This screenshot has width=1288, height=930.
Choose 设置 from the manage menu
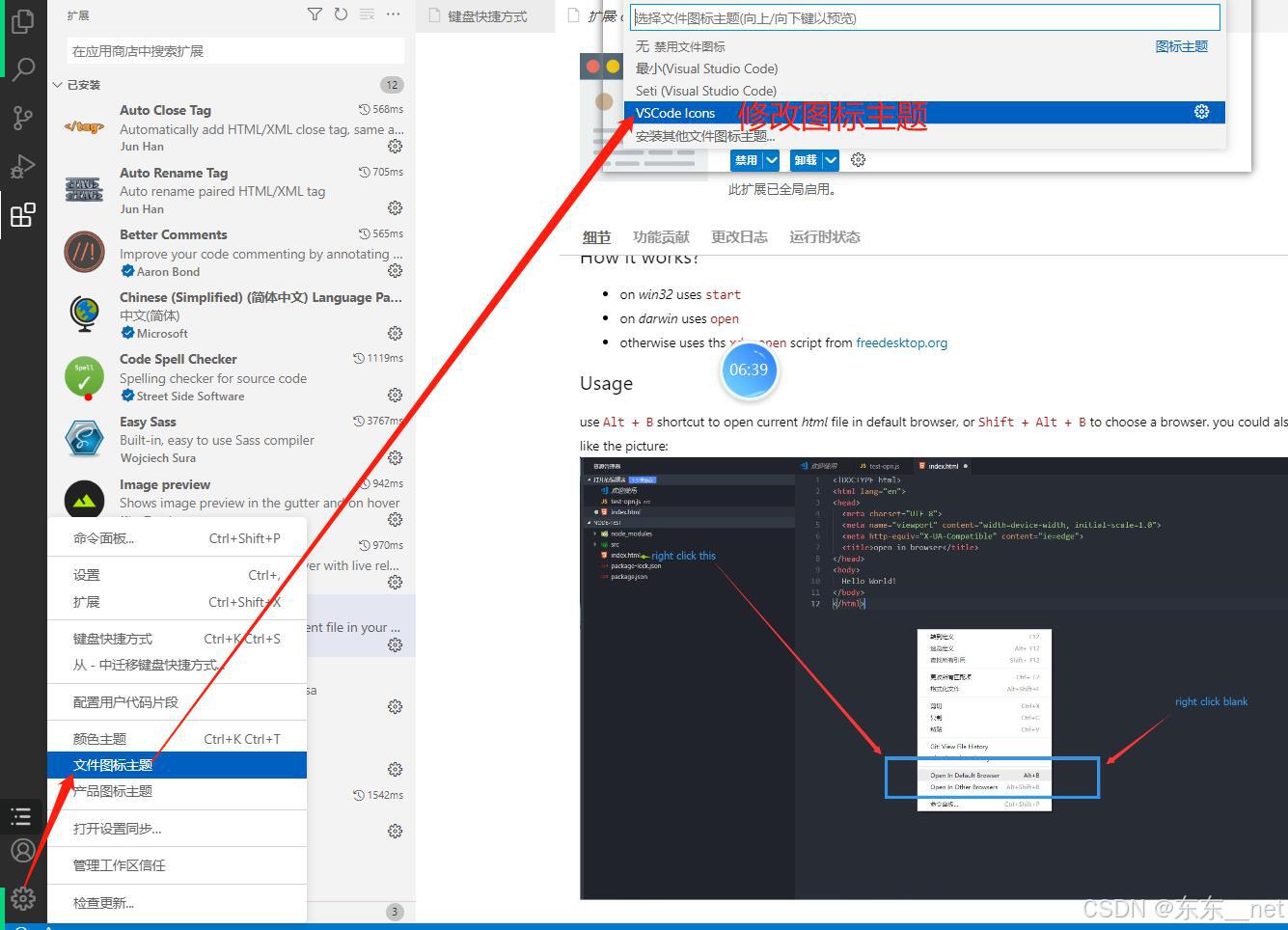(x=177, y=575)
